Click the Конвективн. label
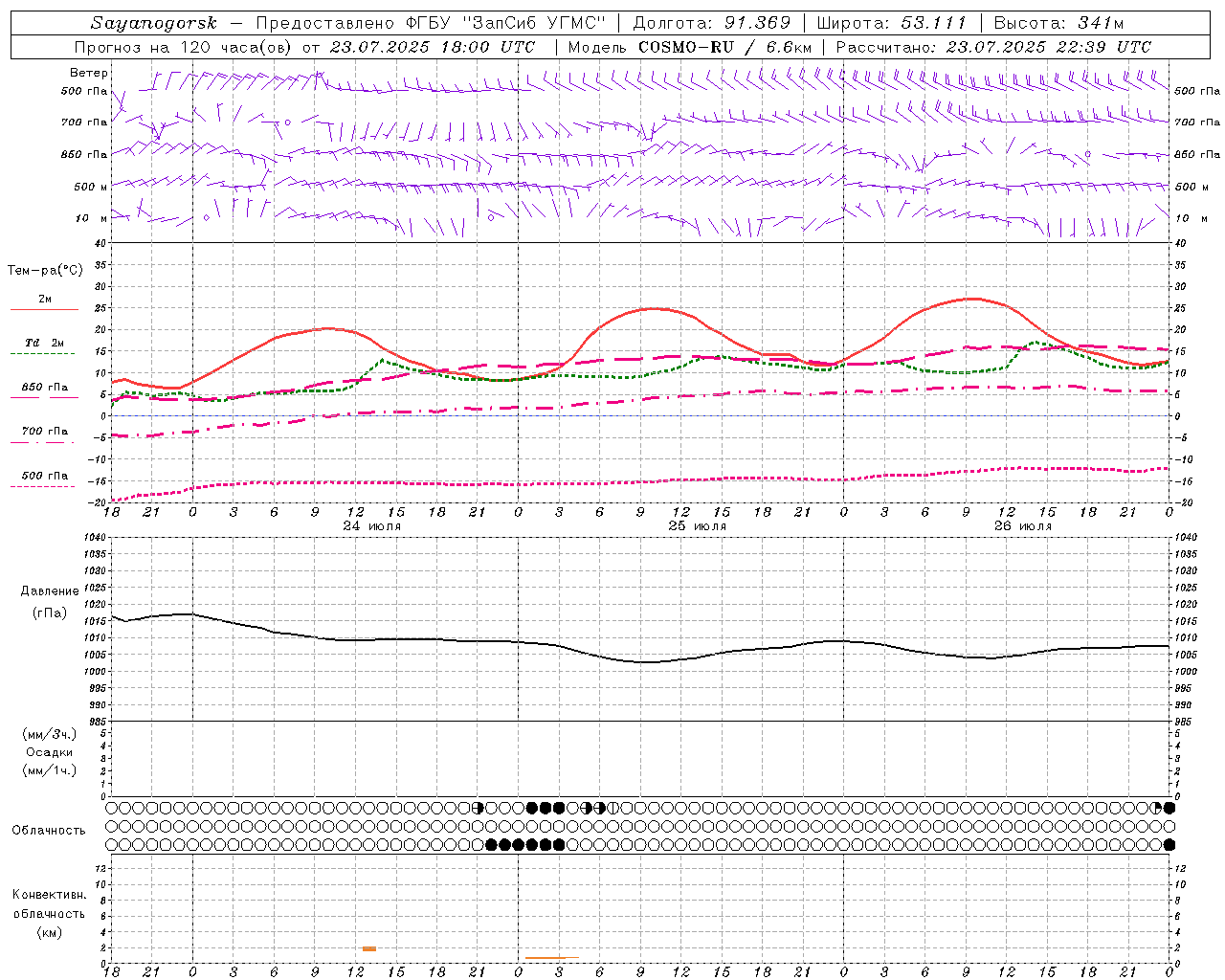The image size is (1225, 980). pyautogui.click(x=49, y=895)
